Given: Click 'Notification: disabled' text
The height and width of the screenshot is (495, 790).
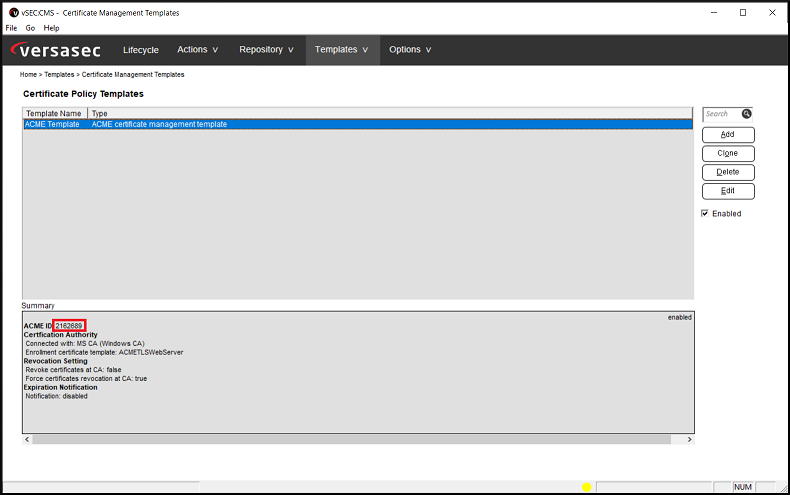Looking at the screenshot, I should (x=56, y=396).
